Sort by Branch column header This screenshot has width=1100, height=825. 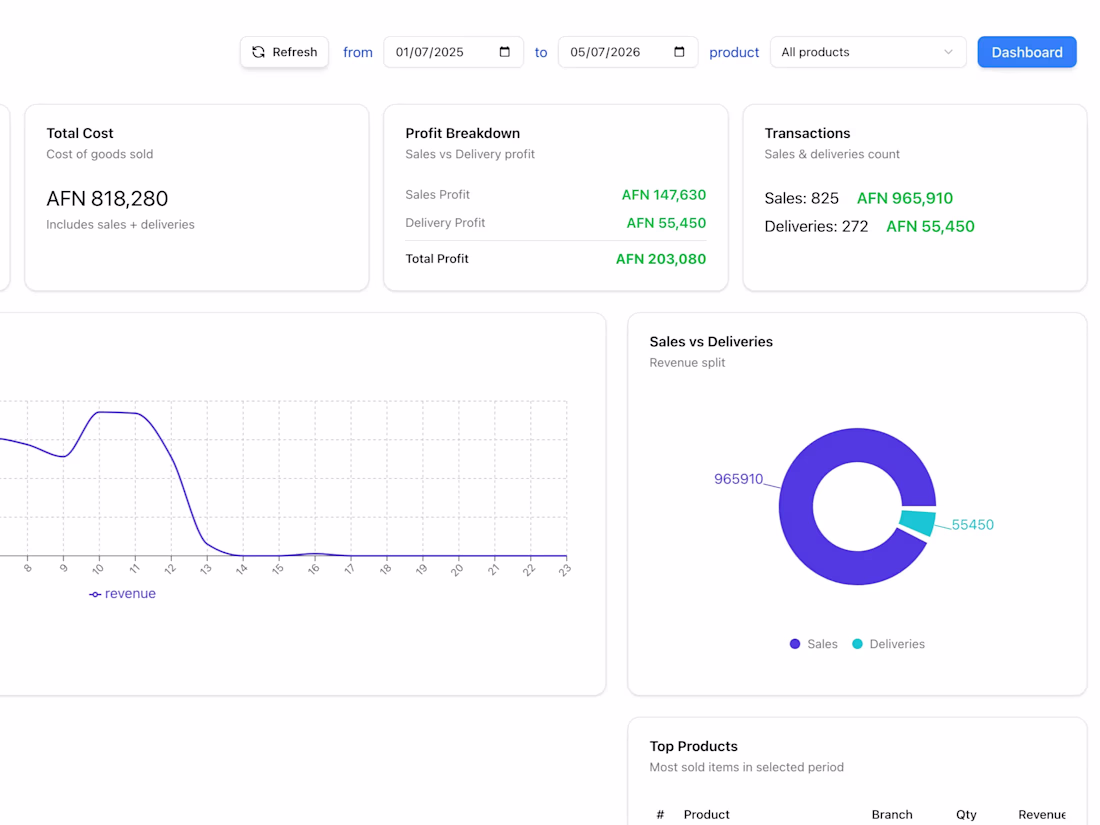tap(892, 814)
